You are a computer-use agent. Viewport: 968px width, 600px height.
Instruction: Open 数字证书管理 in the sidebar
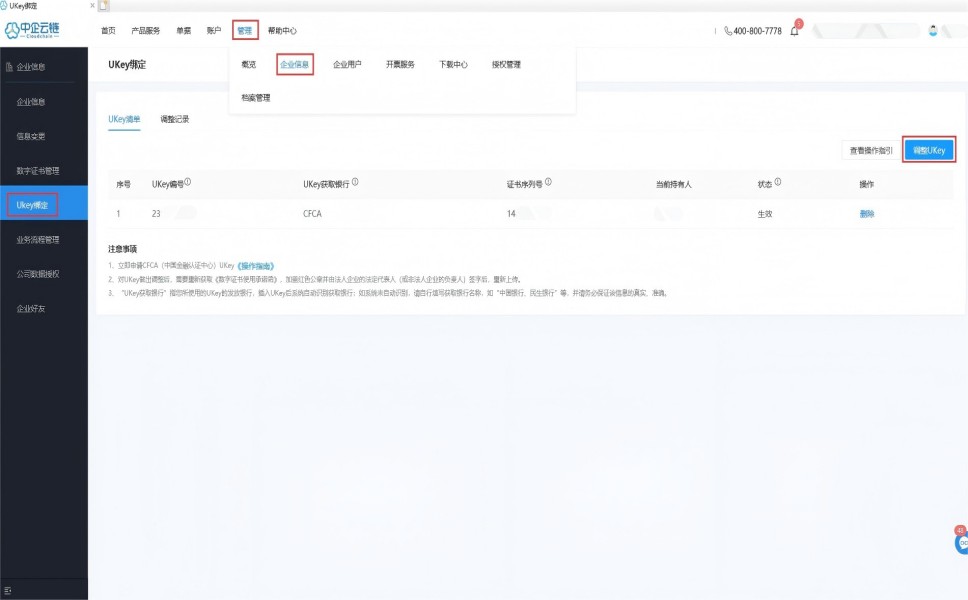coord(38,171)
